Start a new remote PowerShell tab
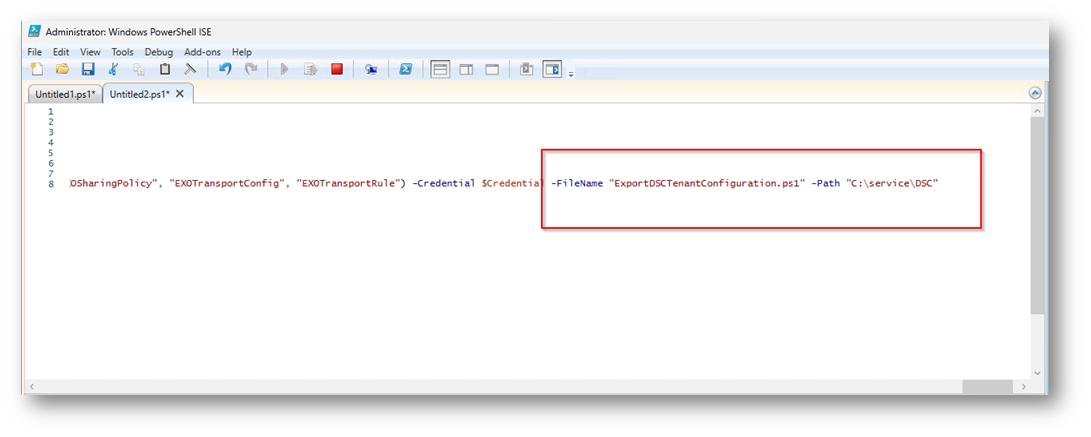 tap(371, 69)
